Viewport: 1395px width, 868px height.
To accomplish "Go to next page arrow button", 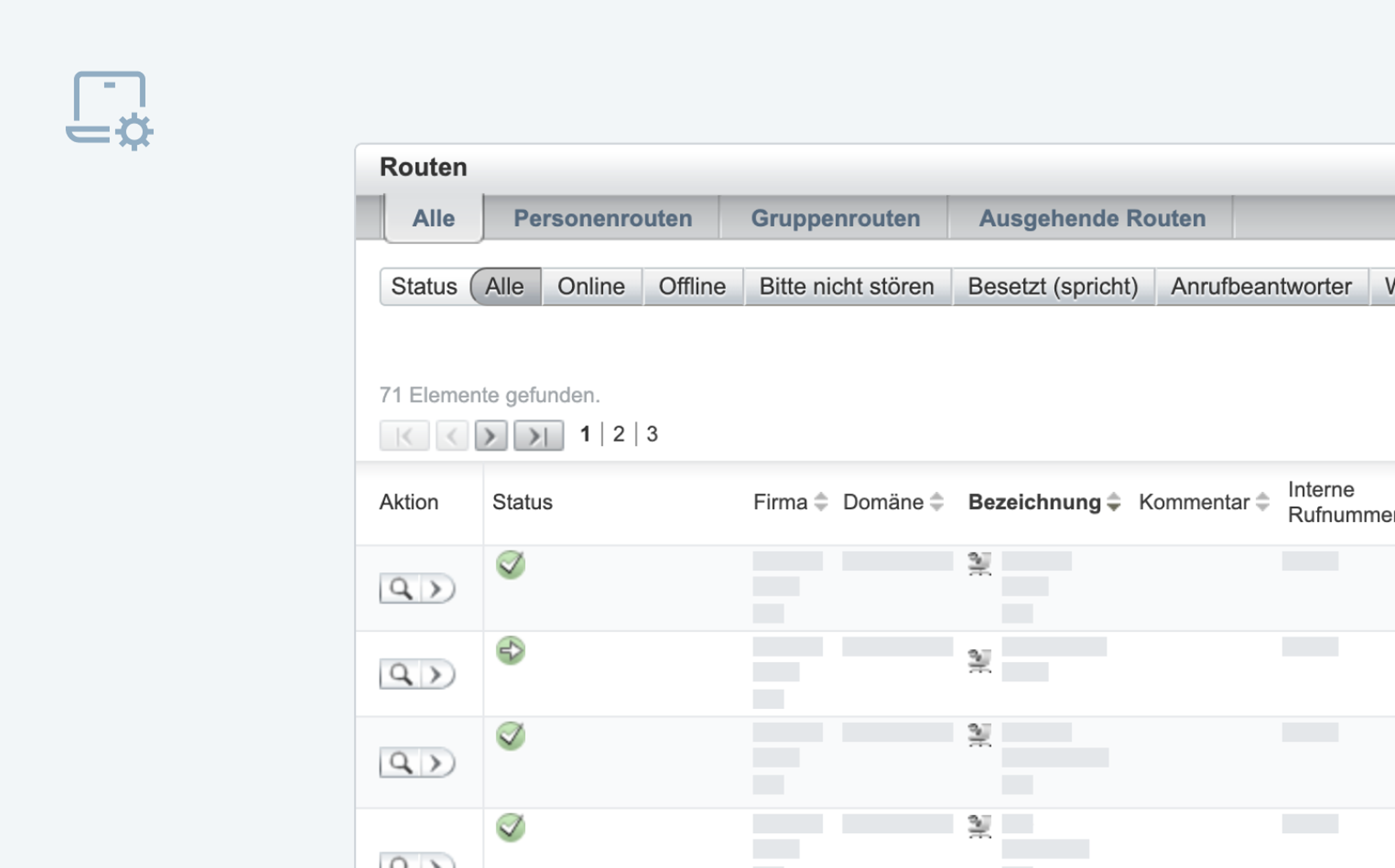I will tap(491, 436).
